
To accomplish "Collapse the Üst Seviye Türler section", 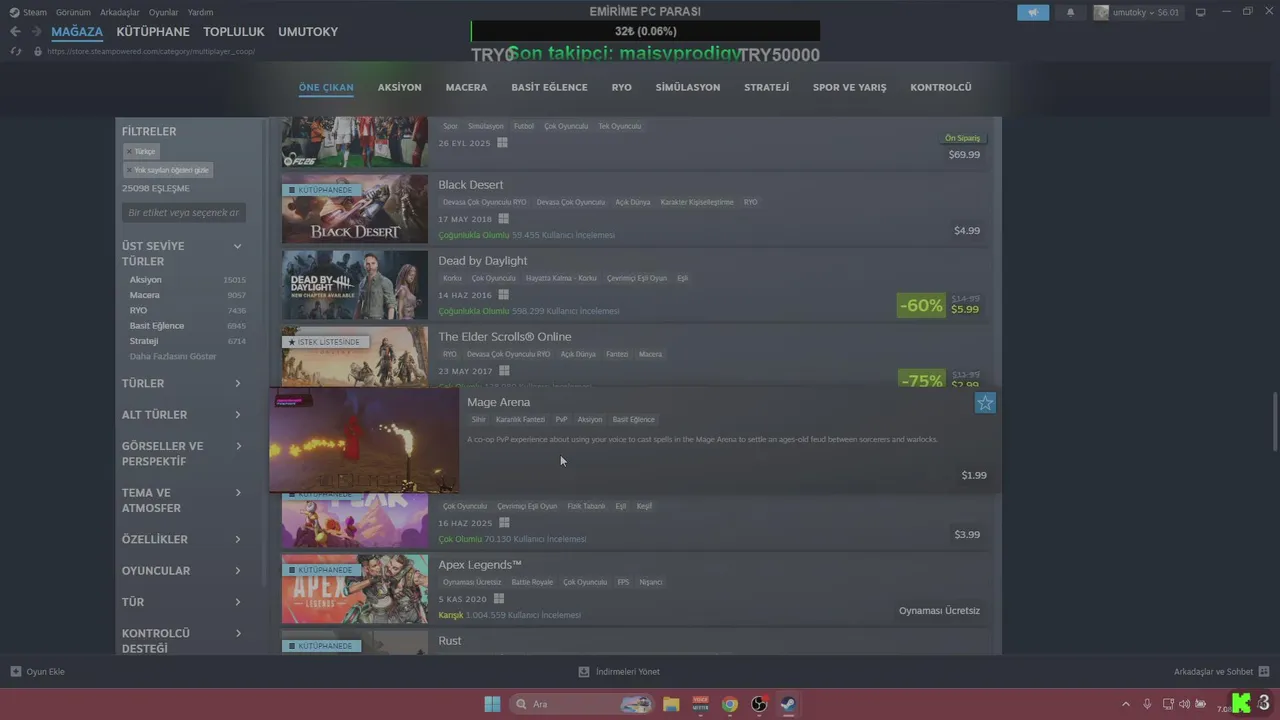I will point(238,246).
